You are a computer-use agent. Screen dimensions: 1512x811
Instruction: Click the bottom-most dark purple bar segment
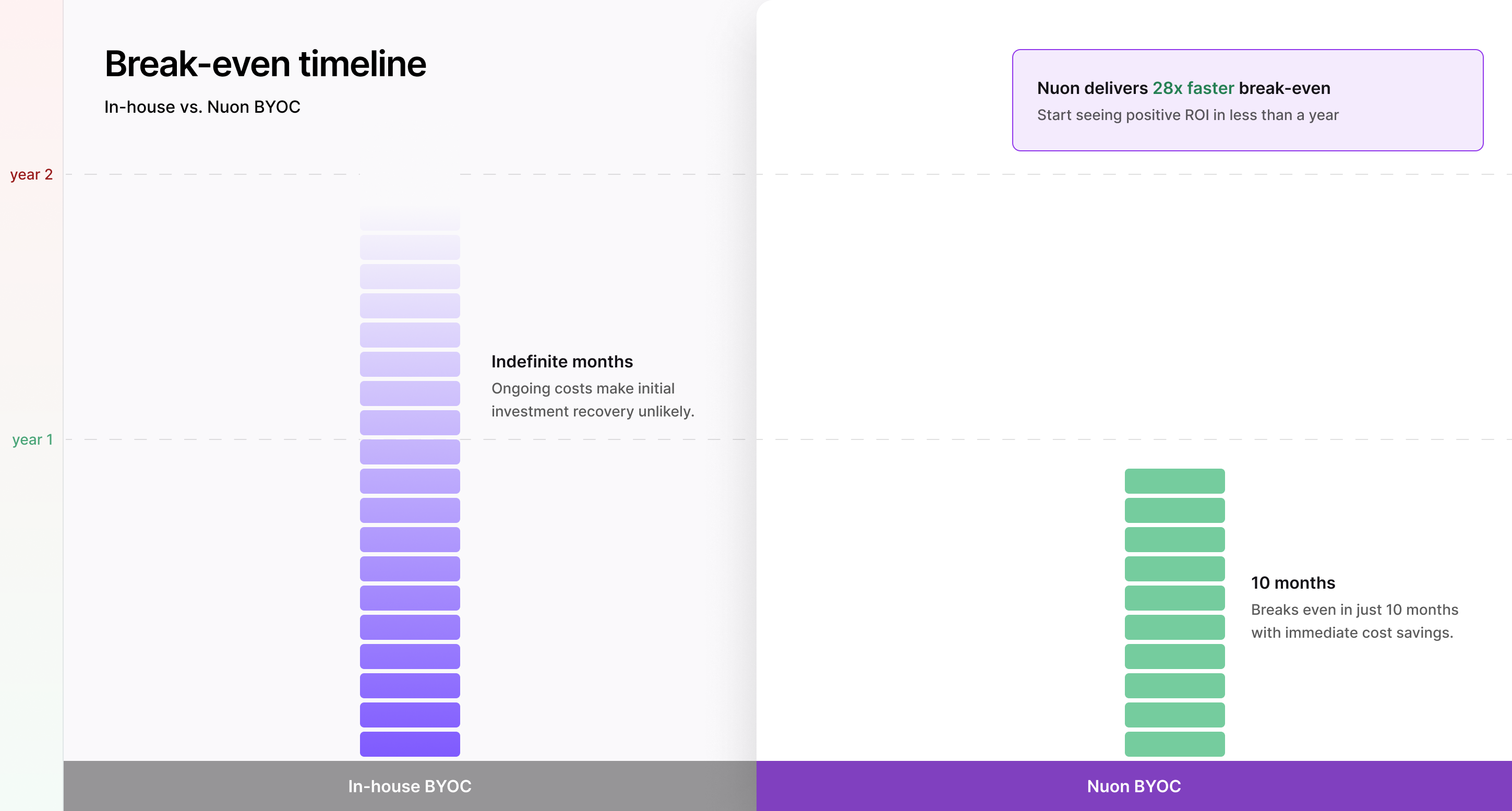[410, 744]
